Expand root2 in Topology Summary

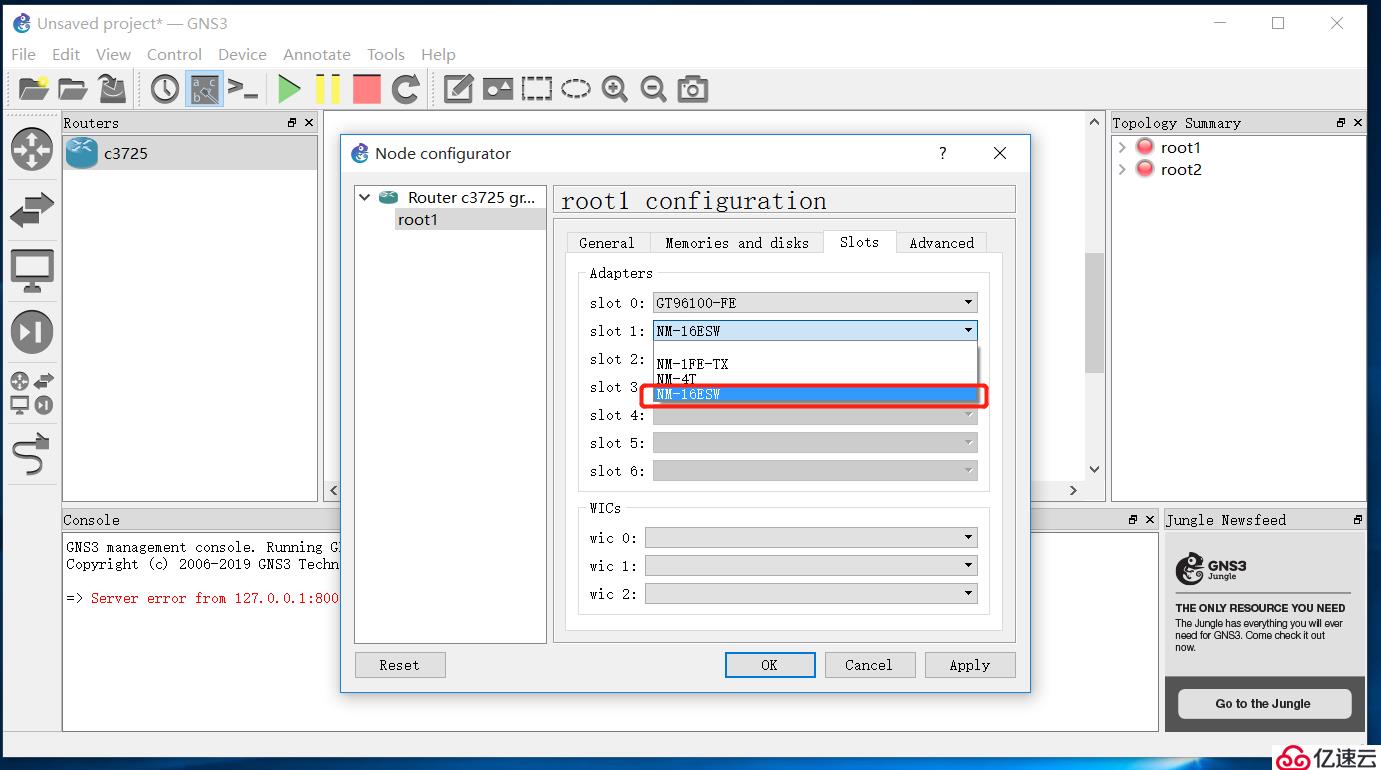[1122, 170]
